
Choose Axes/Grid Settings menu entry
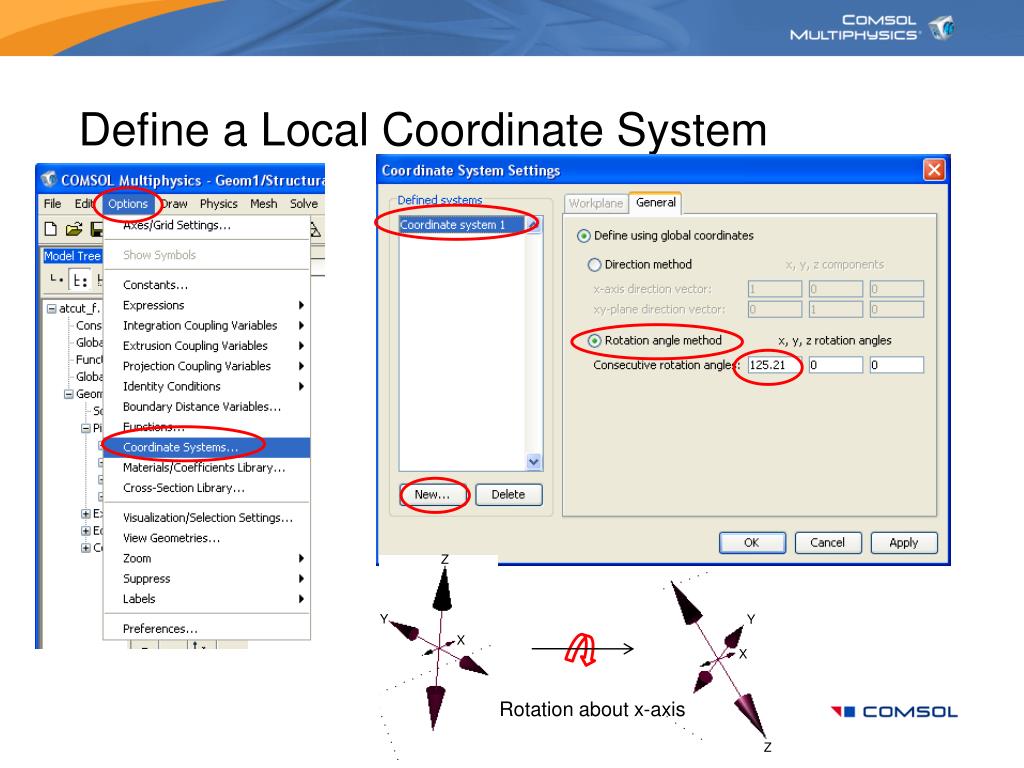pos(206,225)
